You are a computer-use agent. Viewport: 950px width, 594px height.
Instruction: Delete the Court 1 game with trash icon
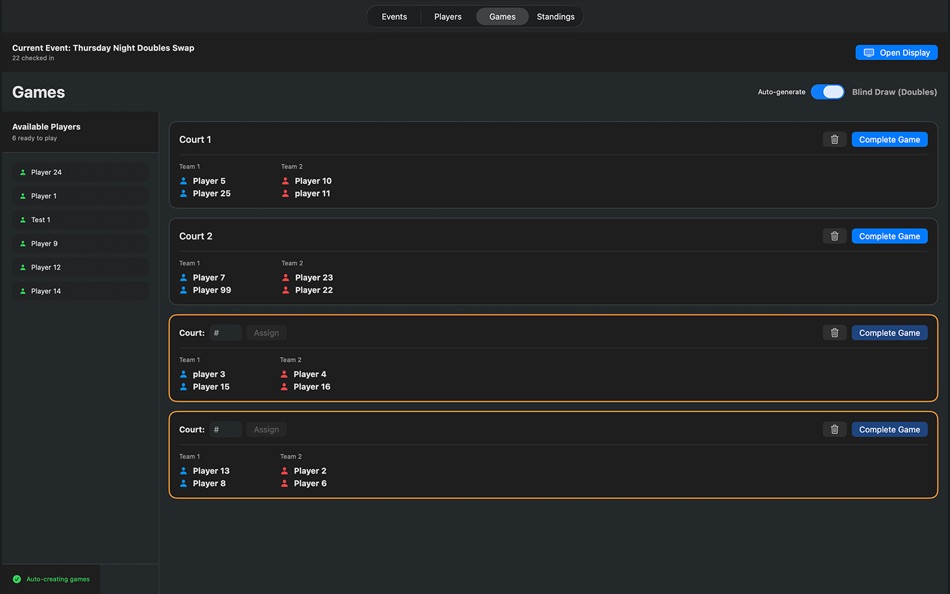point(834,139)
